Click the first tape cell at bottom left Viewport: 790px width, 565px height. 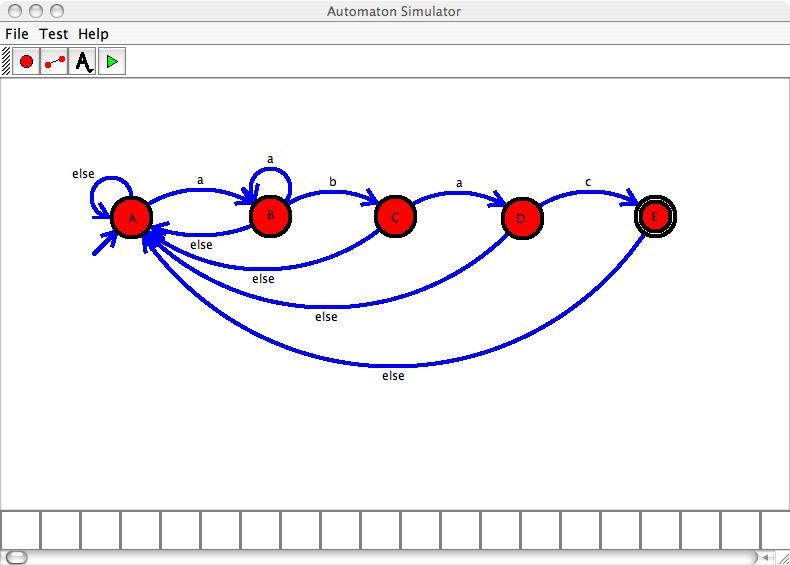[x=20, y=530]
